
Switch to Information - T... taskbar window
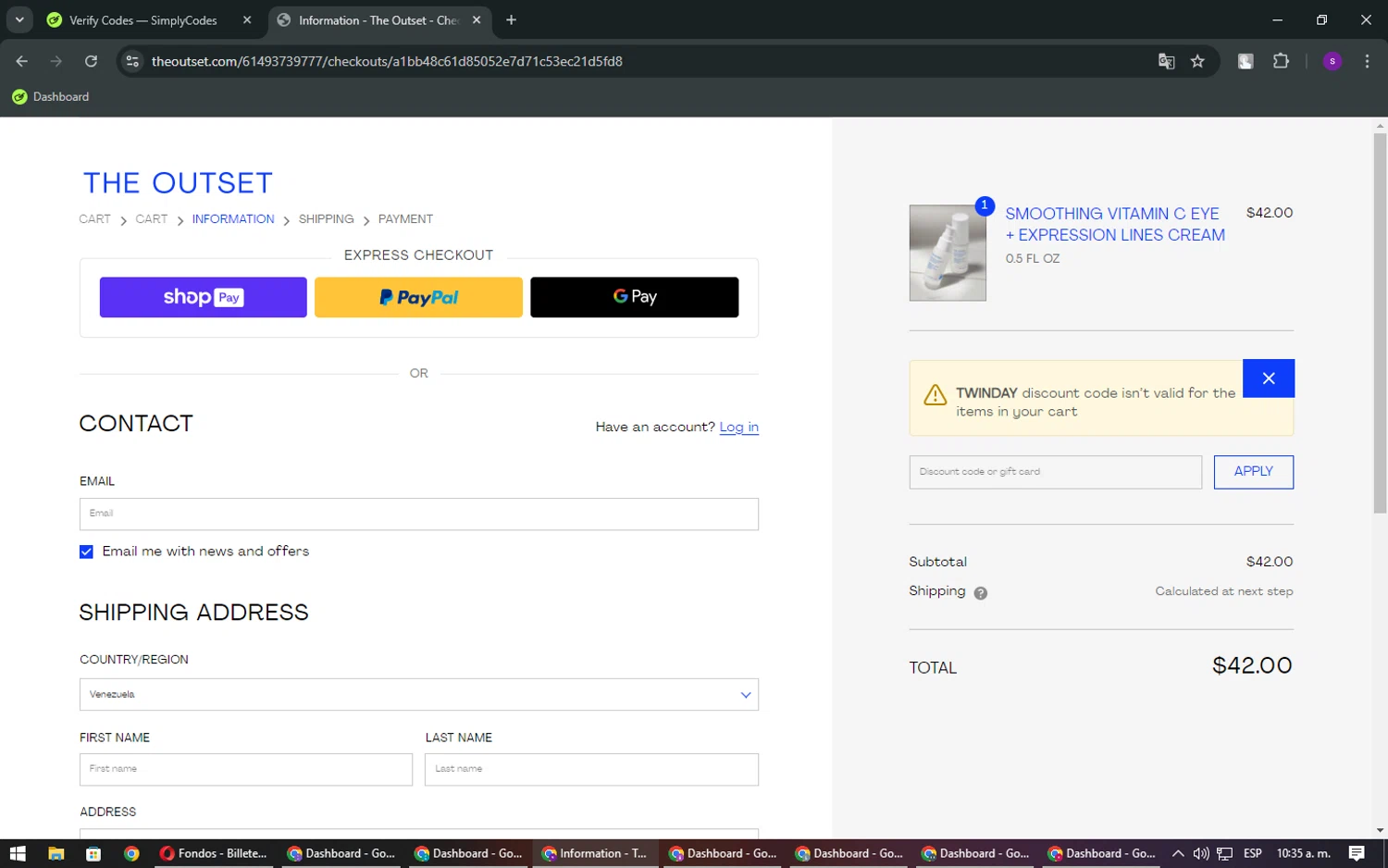coord(595,853)
